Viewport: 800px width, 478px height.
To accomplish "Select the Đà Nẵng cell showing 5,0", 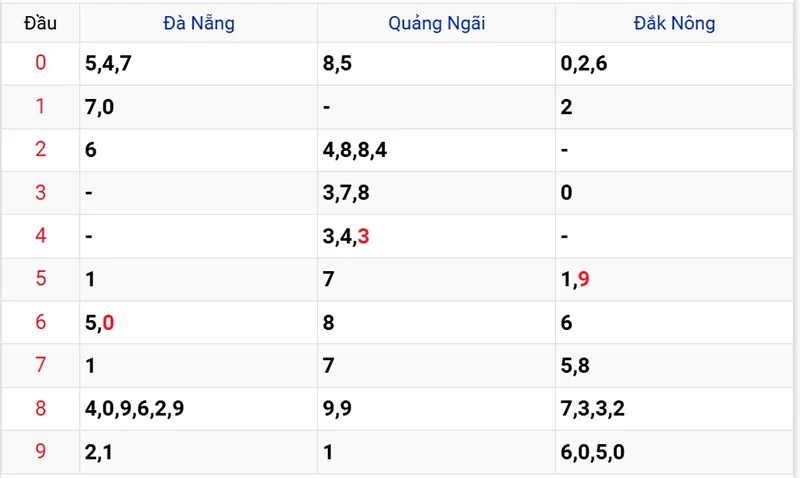I will 100,322.
